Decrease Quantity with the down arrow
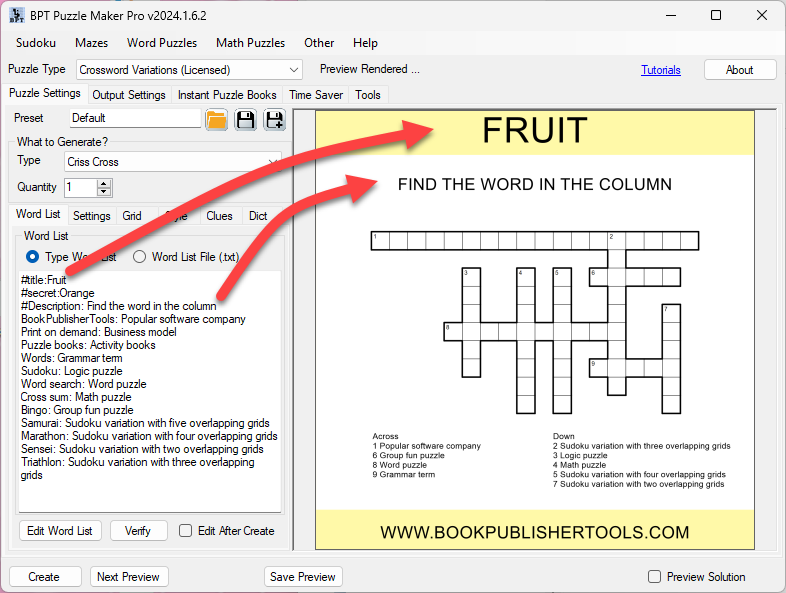Image resolution: width=786 pixels, height=593 pixels. [x=105, y=192]
